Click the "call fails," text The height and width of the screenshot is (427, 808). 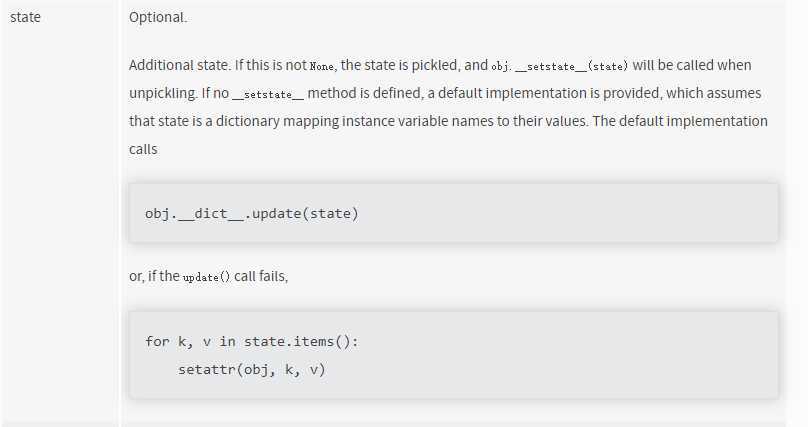point(261,276)
